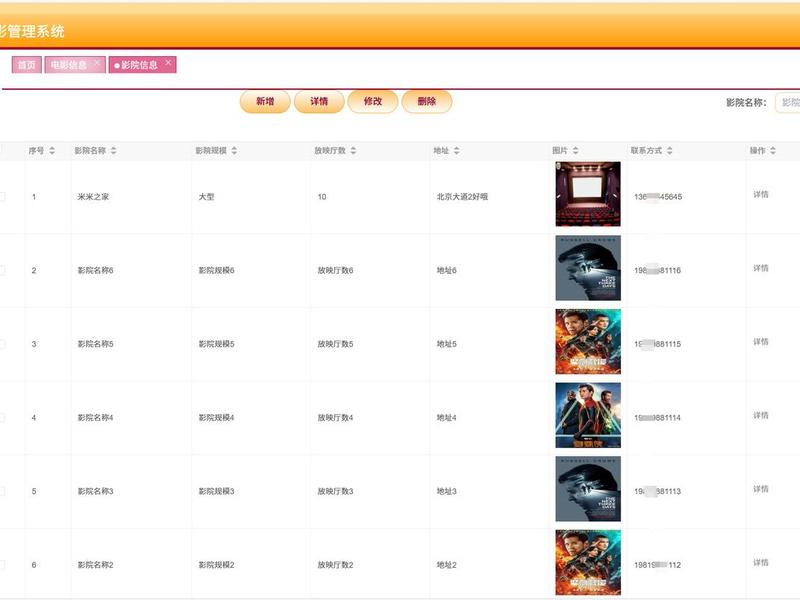Open the poster thumbnail in 影院名称3 row

tap(588, 489)
